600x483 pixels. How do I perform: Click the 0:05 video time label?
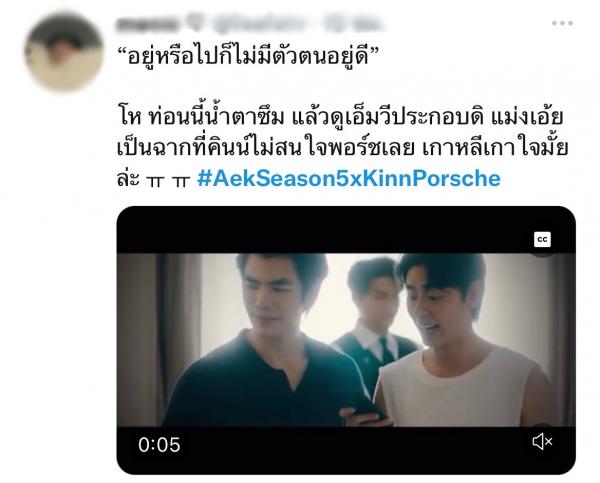pos(159,445)
